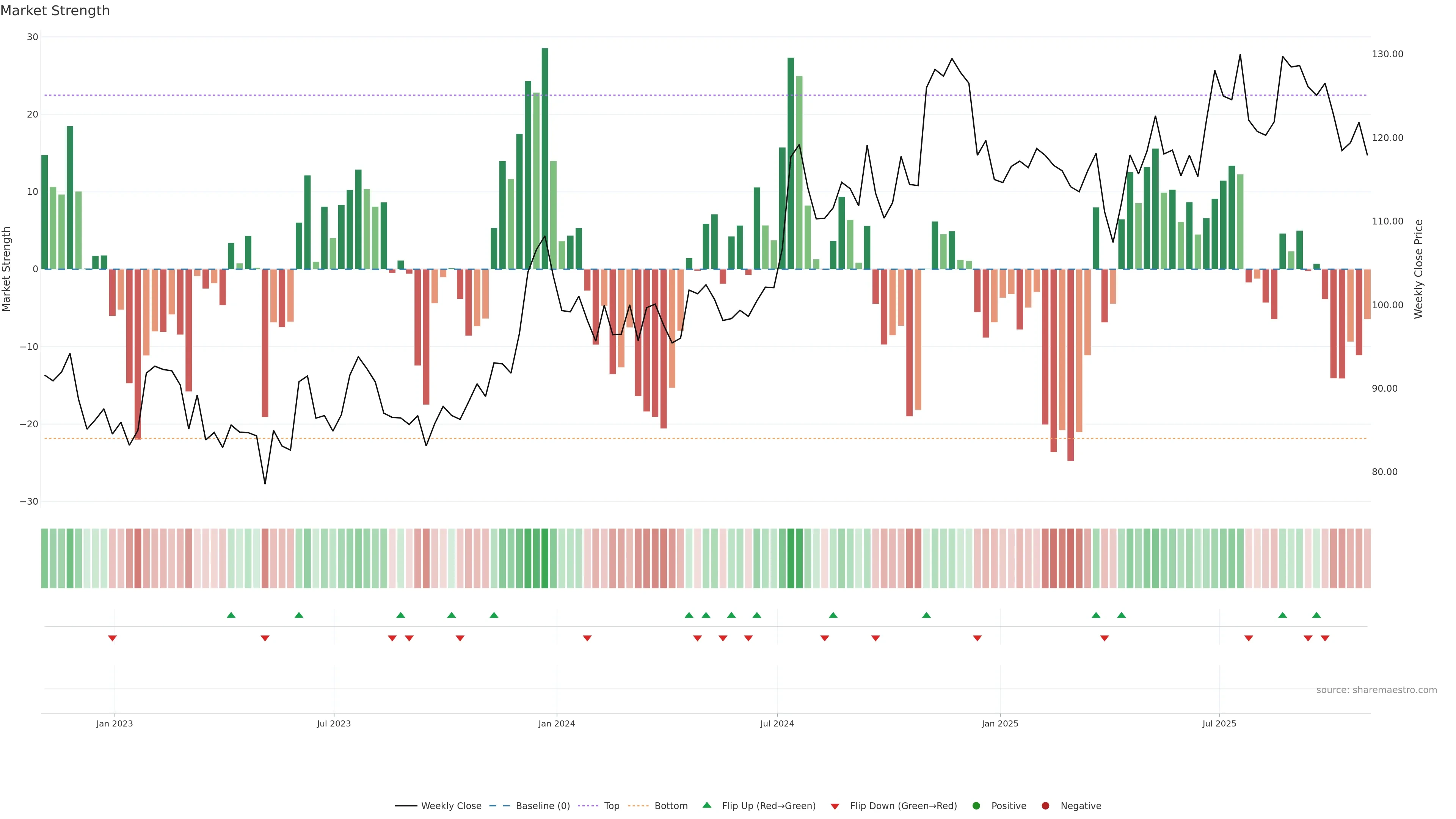Image resolution: width=1456 pixels, height=819 pixels.
Task: Click Flip Up green triangle legend icon
Action: 706,805
